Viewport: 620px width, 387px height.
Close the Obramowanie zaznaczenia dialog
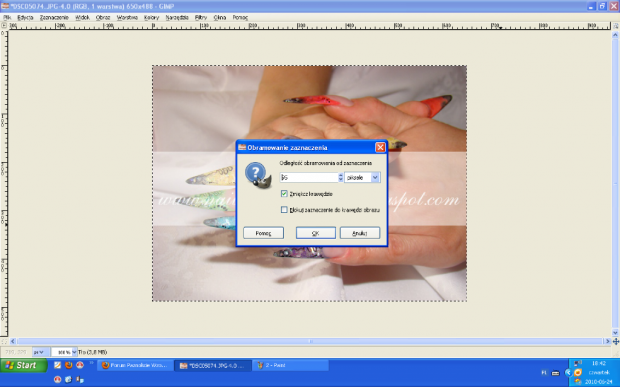pyautogui.click(x=380, y=147)
